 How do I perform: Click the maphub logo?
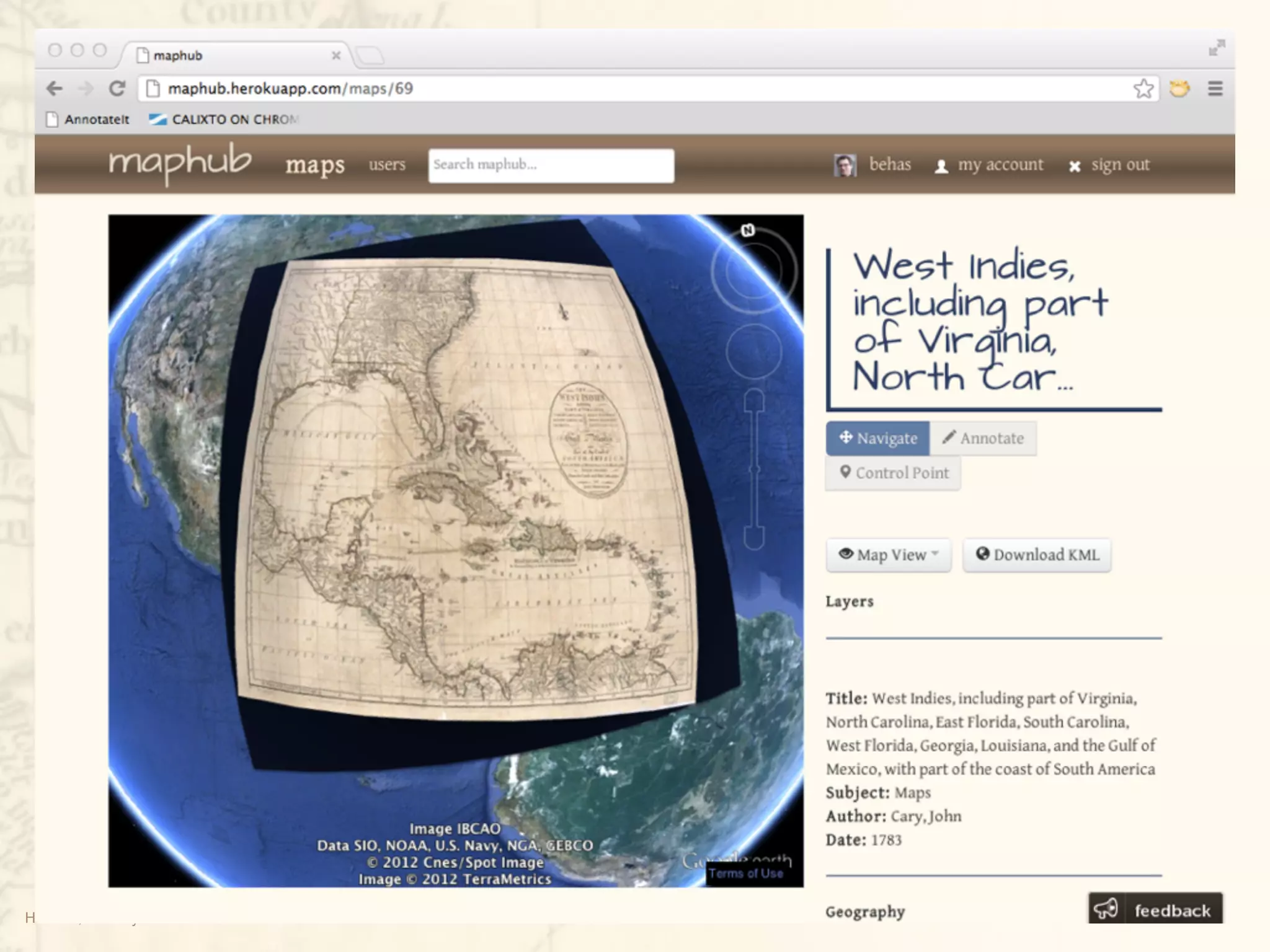point(180,162)
